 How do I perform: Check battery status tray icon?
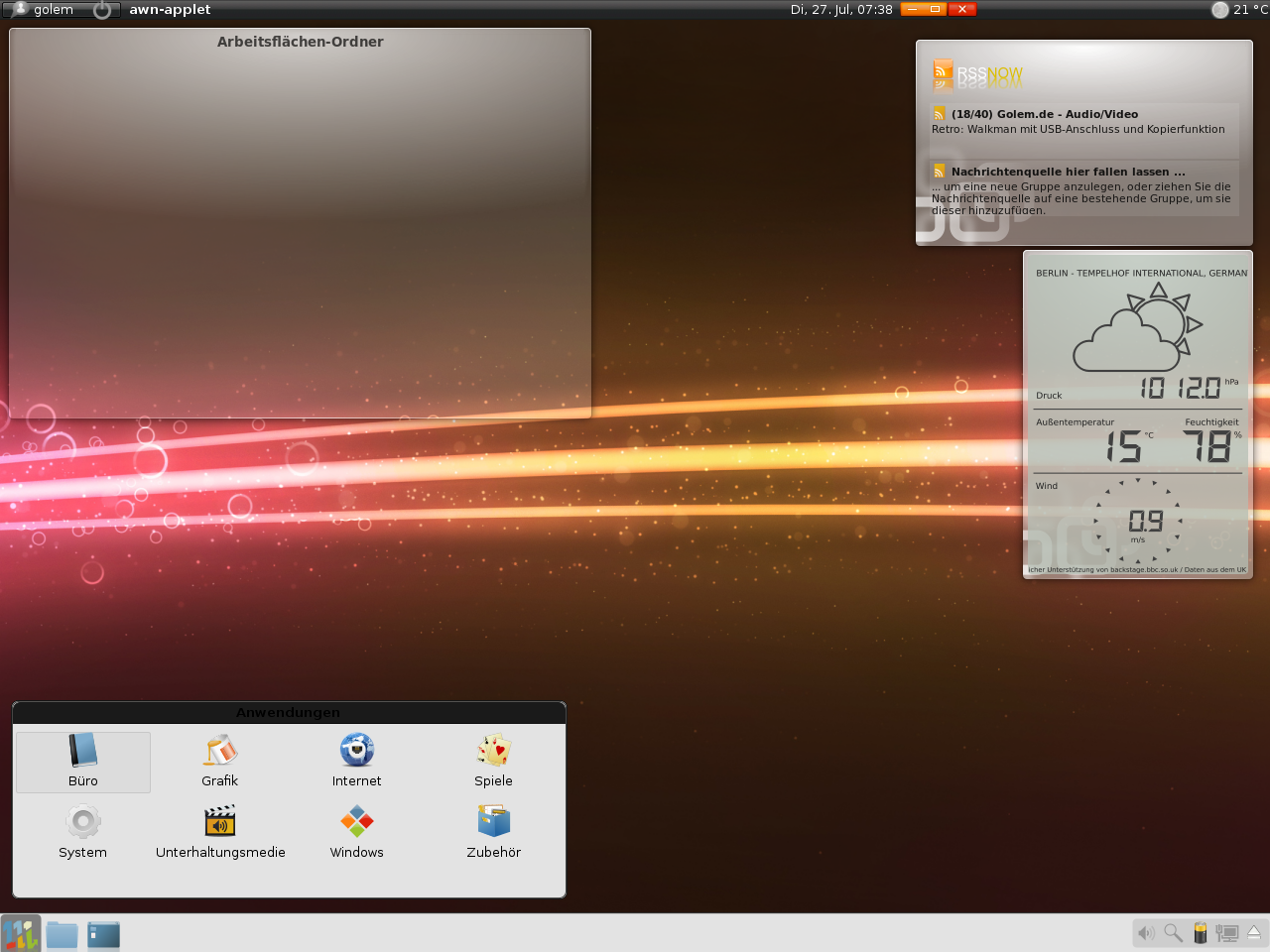coord(1200,933)
